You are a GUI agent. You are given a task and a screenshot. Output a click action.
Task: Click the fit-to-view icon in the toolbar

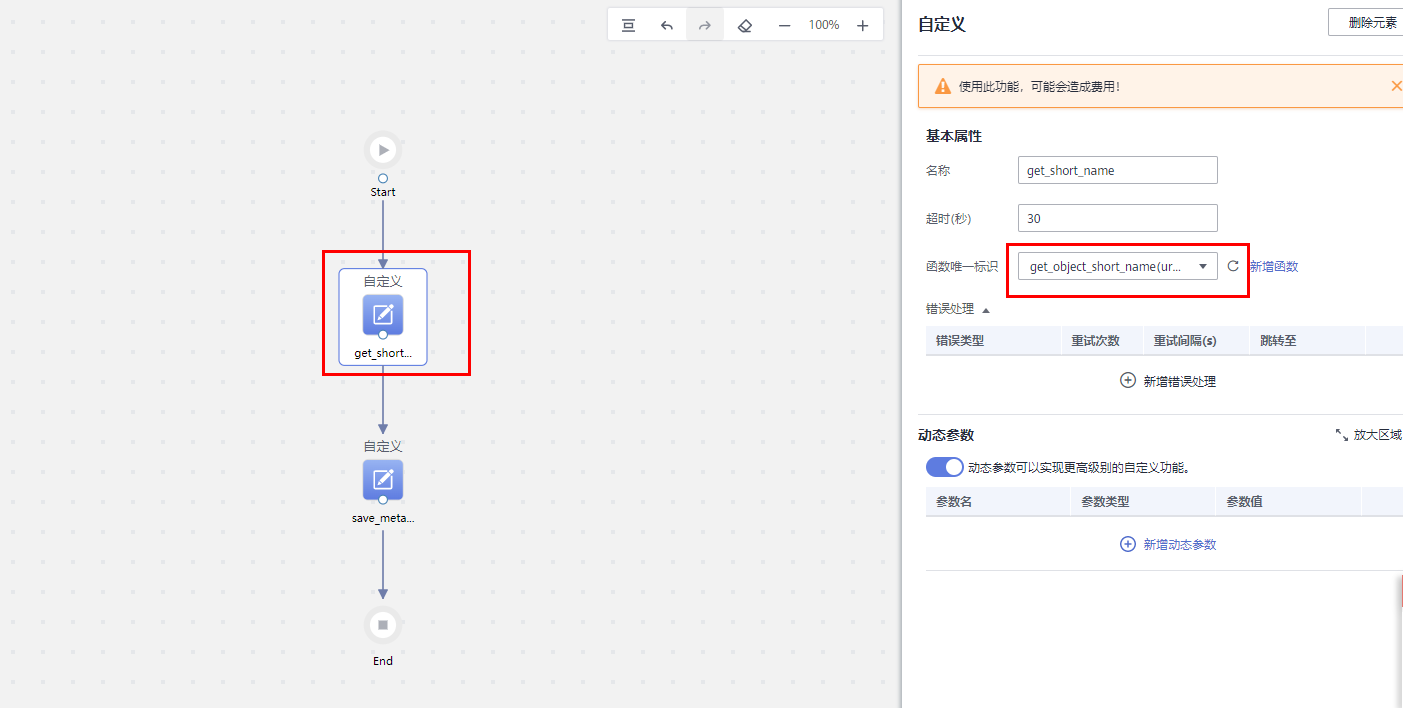[x=628, y=24]
